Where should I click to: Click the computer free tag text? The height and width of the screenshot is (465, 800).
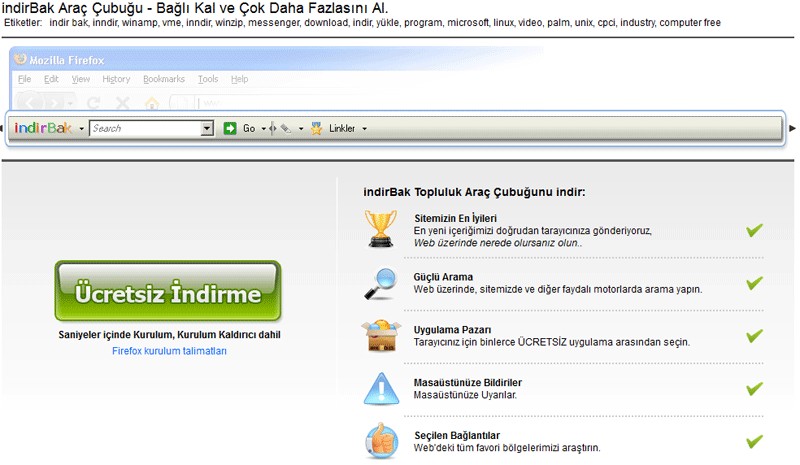[690, 23]
